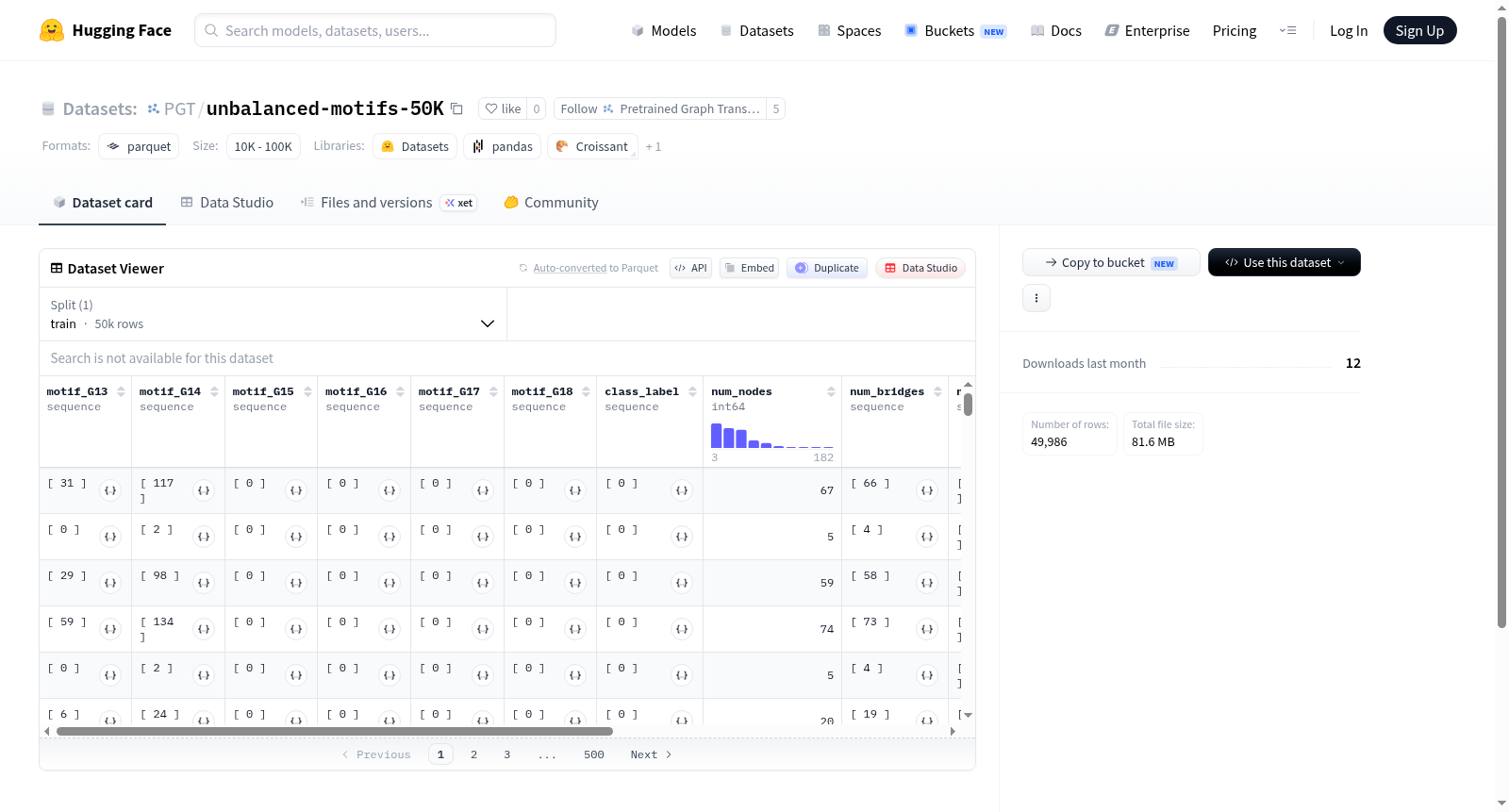Image resolution: width=1509 pixels, height=812 pixels.
Task: Go to Models in top navigation
Action: click(664, 30)
